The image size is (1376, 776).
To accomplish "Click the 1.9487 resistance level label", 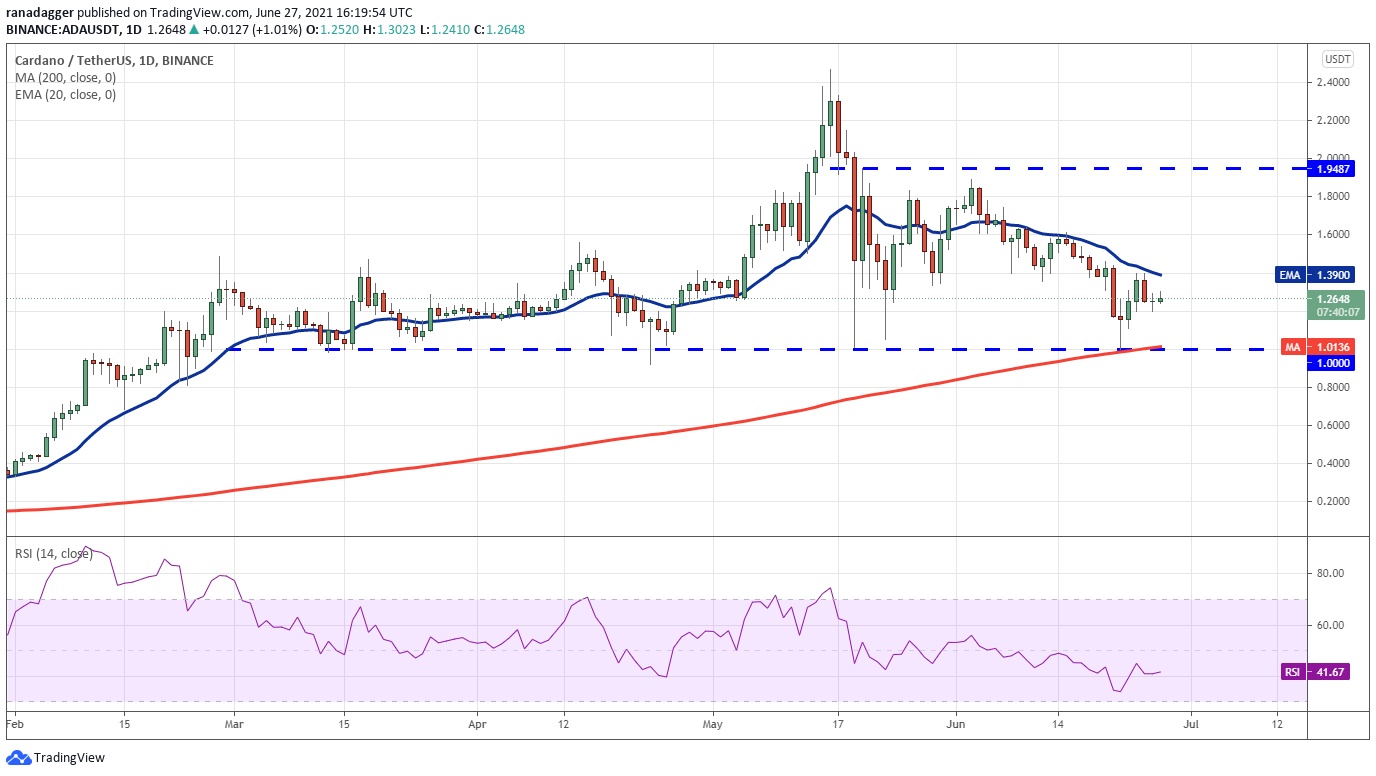I will [x=1331, y=169].
